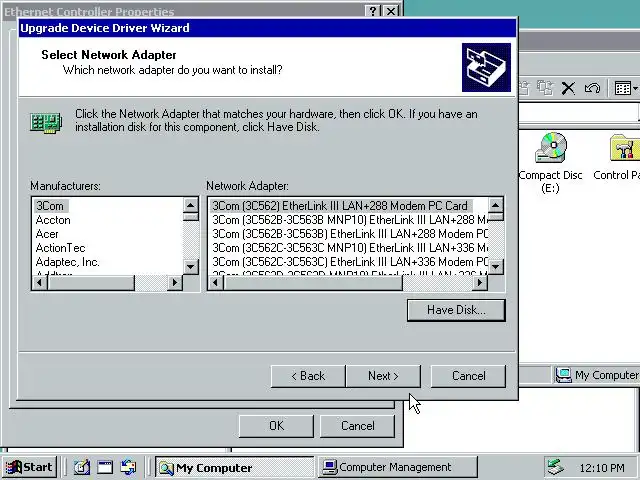640x480 pixels.
Task: Click the network adapter card icon
Action: [46, 122]
